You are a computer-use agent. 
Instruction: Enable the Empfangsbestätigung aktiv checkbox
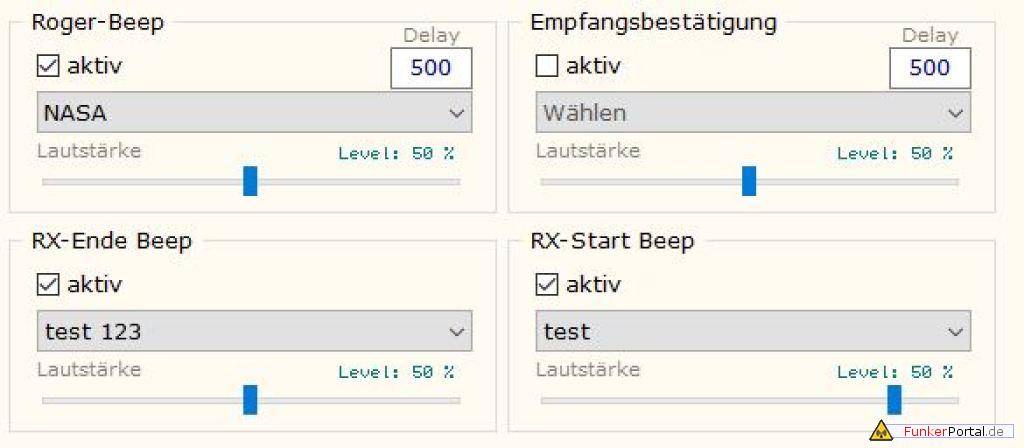[547, 67]
